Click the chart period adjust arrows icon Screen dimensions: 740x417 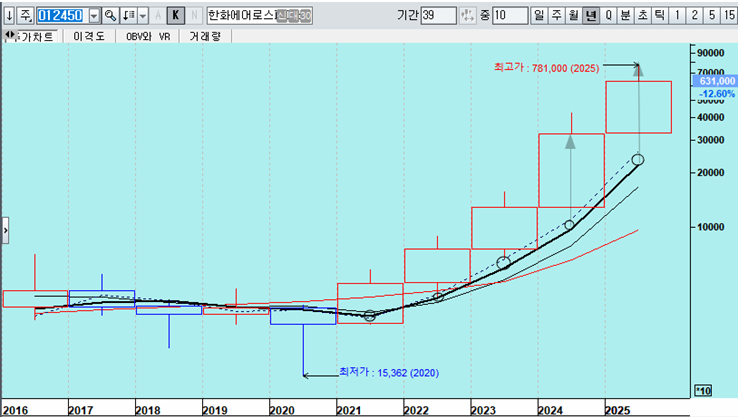click(x=468, y=16)
